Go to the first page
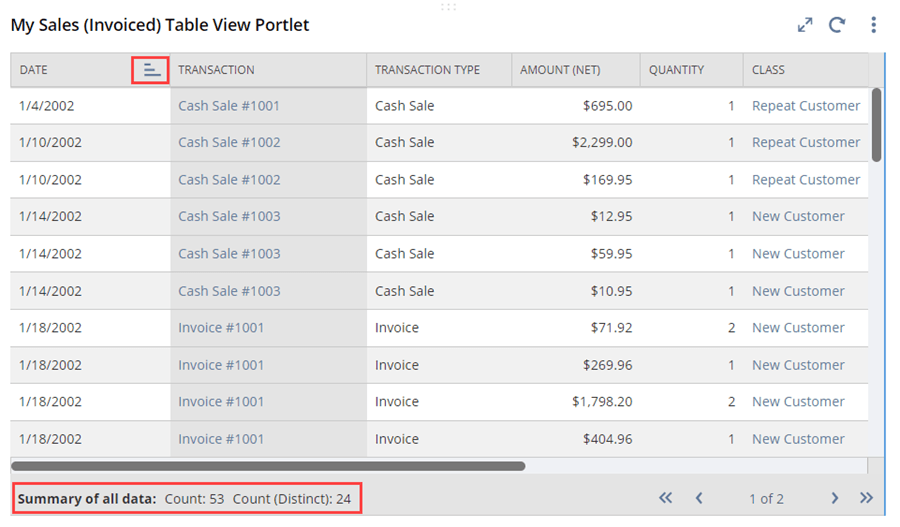The width and height of the screenshot is (900, 527). (665, 498)
